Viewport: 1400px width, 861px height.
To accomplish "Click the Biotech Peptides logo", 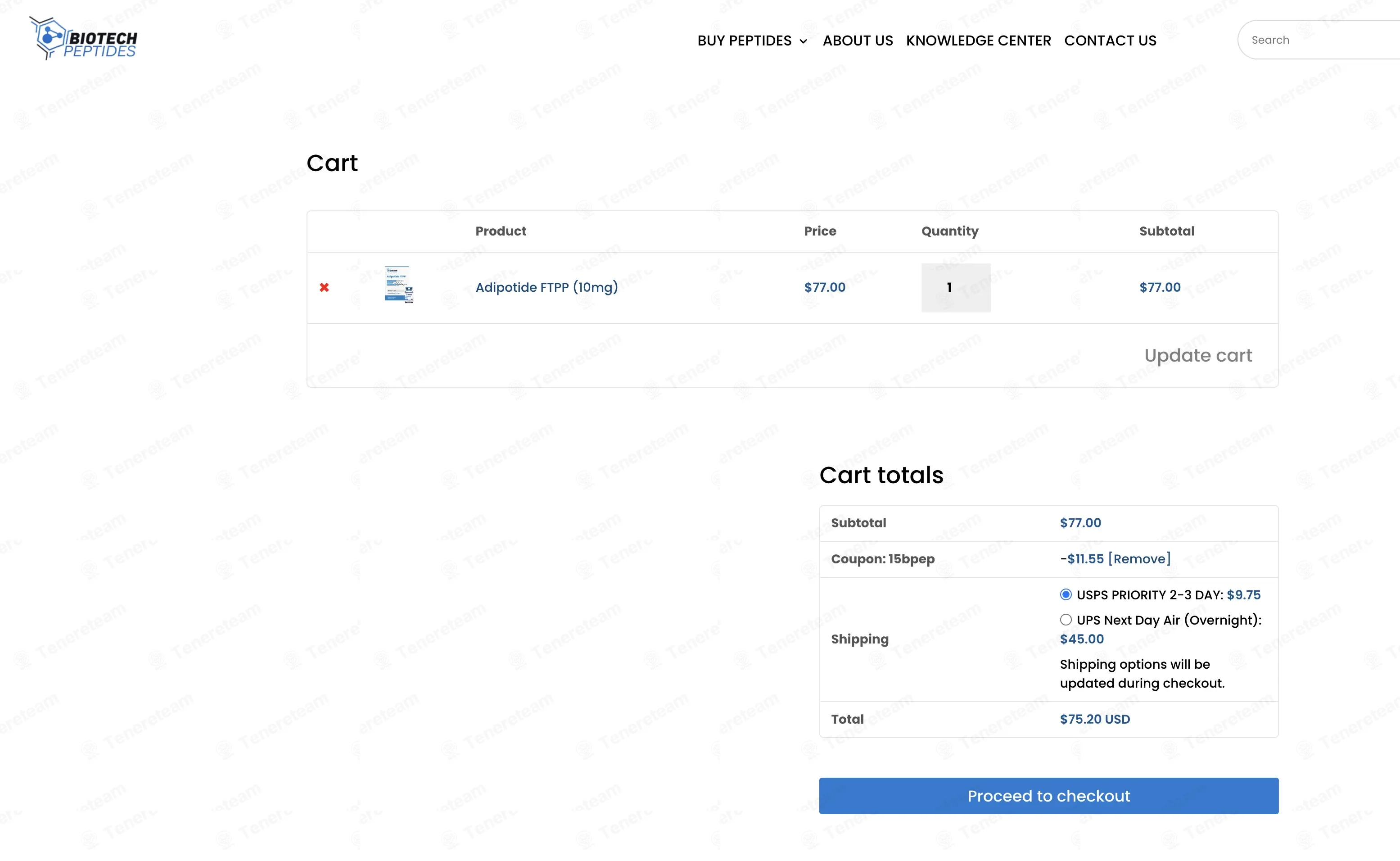I will click(84, 39).
